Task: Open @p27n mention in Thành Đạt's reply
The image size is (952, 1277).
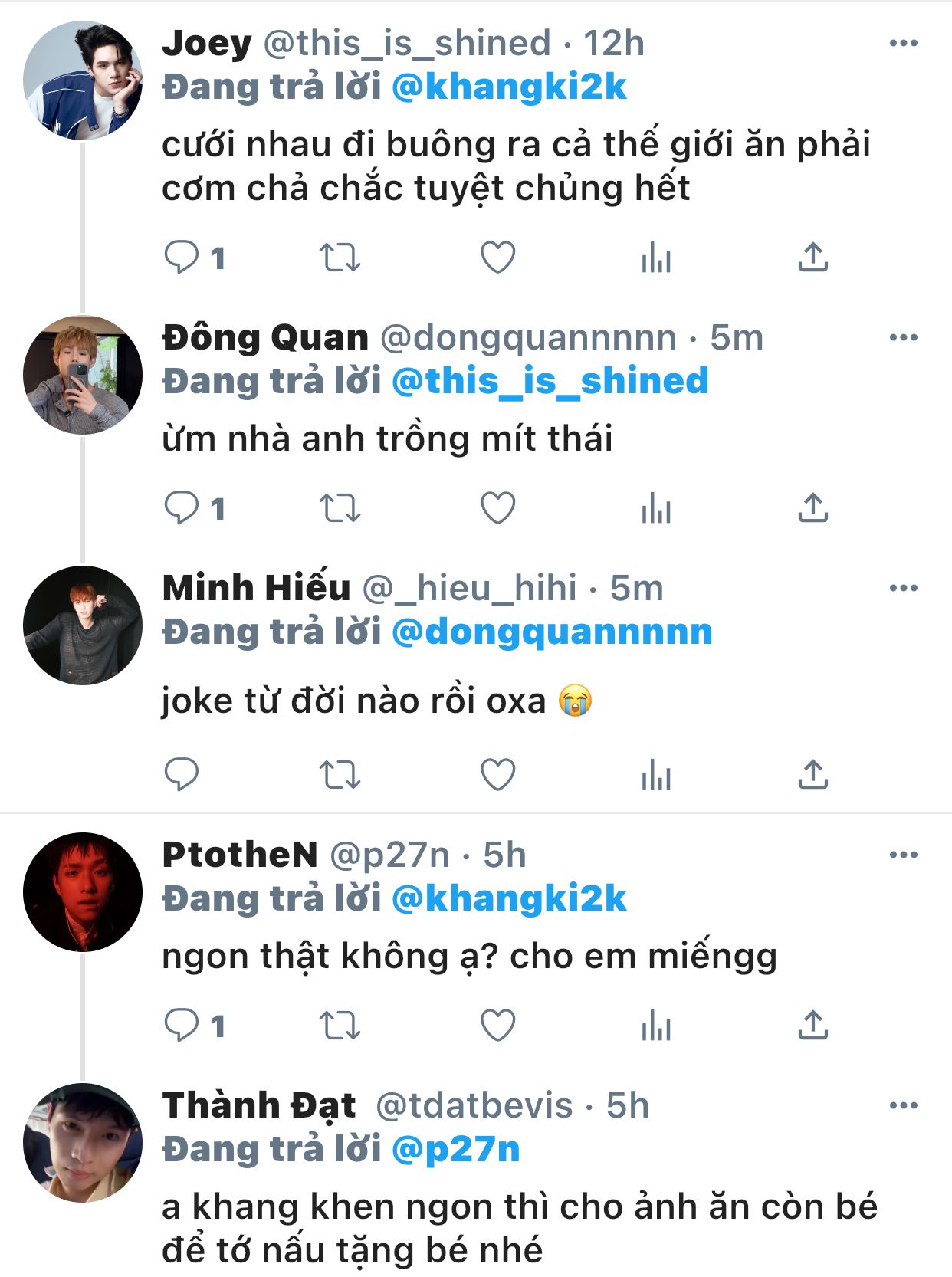Action: [x=455, y=1150]
